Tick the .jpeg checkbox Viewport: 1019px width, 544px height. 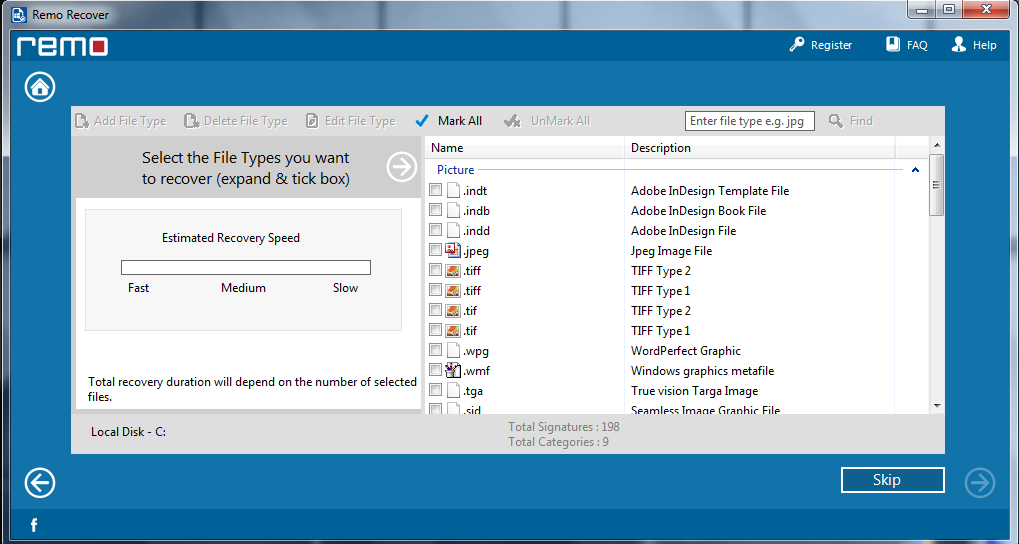pyautogui.click(x=435, y=250)
